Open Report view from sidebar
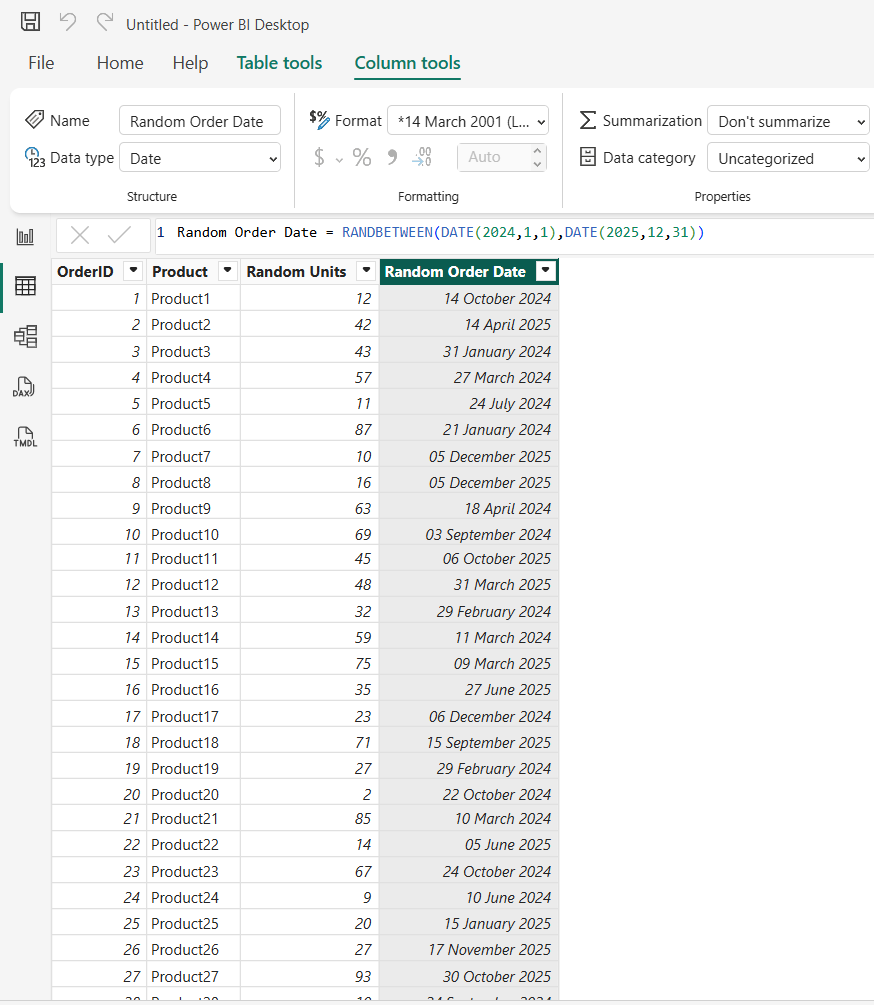 pyautogui.click(x=25, y=237)
